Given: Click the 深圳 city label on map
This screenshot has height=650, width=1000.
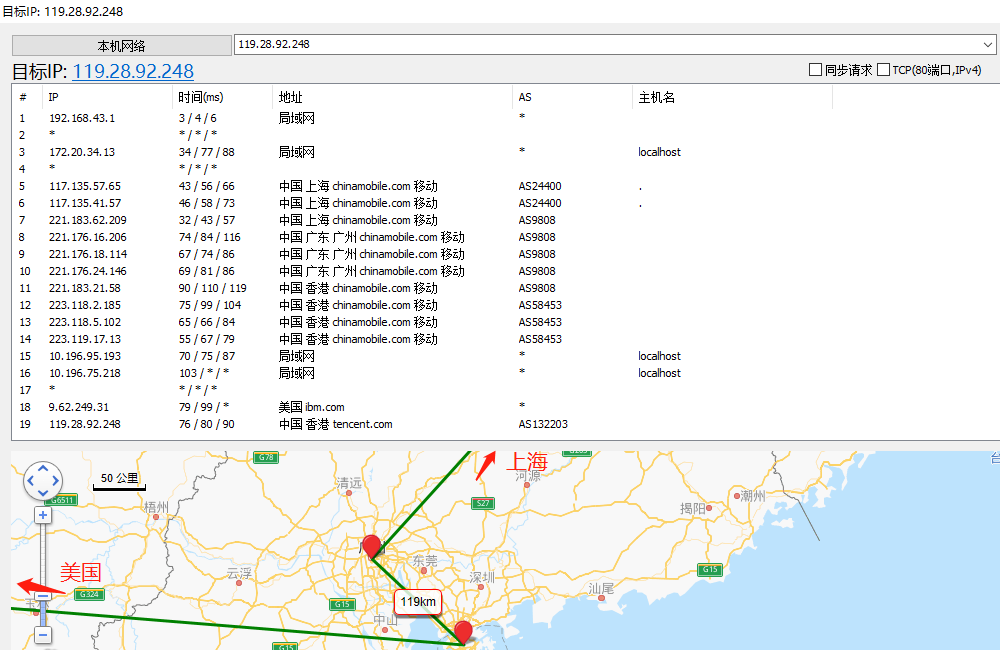Looking at the screenshot, I should tap(482, 577).
